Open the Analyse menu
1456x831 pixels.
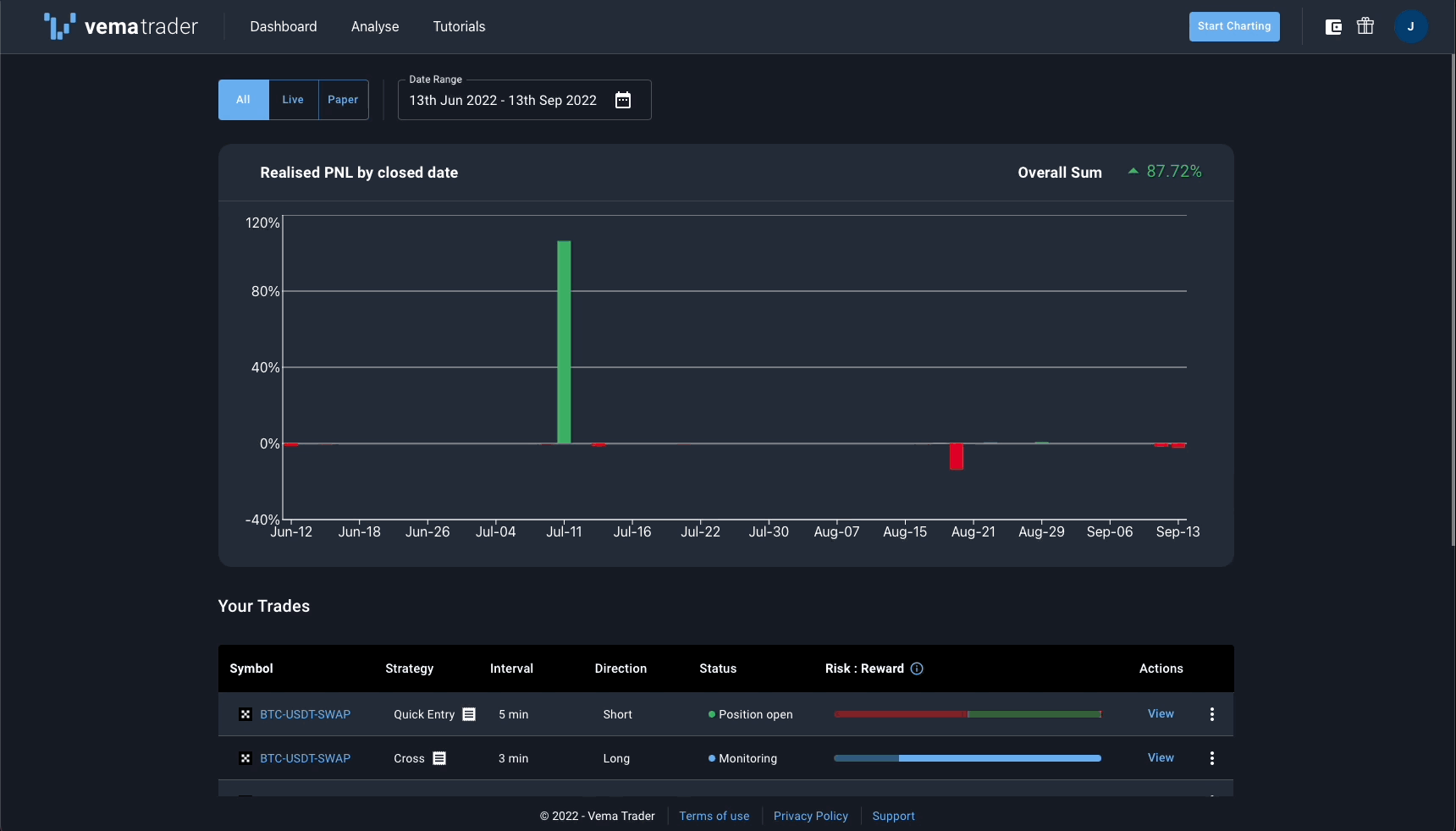click(375, 27)
